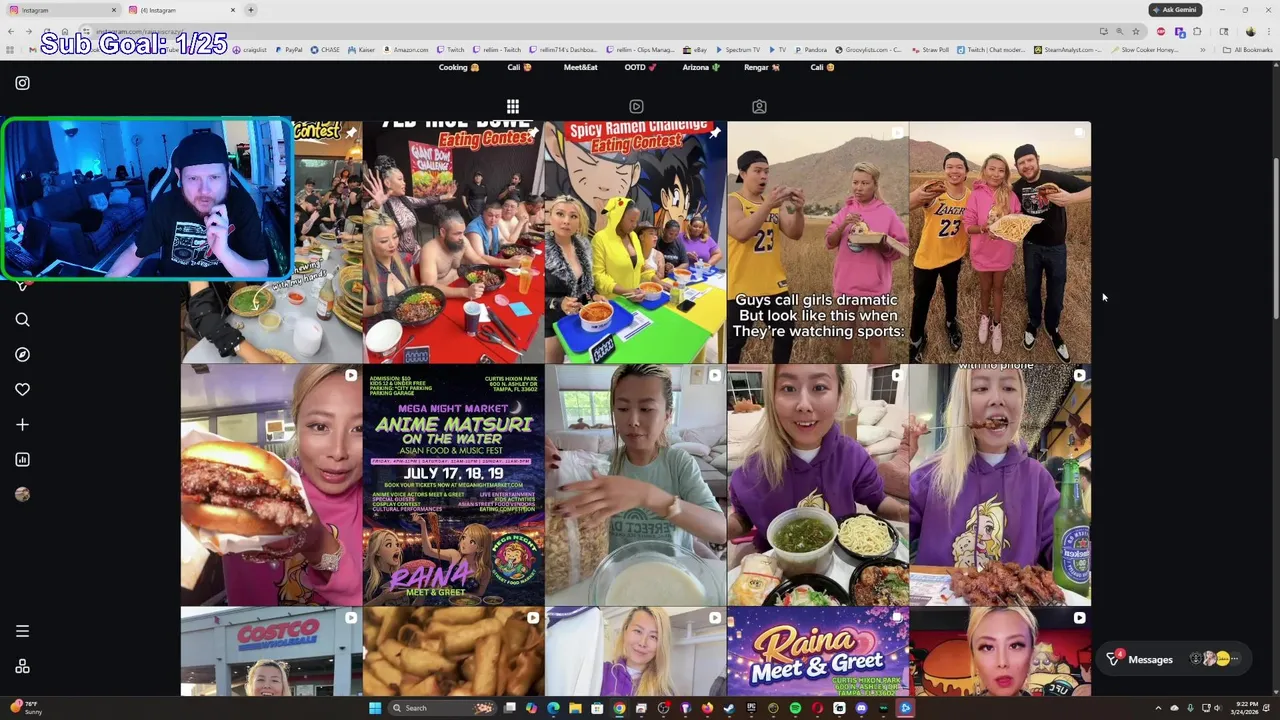Open the PayPal bookmark
Viewport: 1280px width, 720px height.
click(x=288, y=49)
